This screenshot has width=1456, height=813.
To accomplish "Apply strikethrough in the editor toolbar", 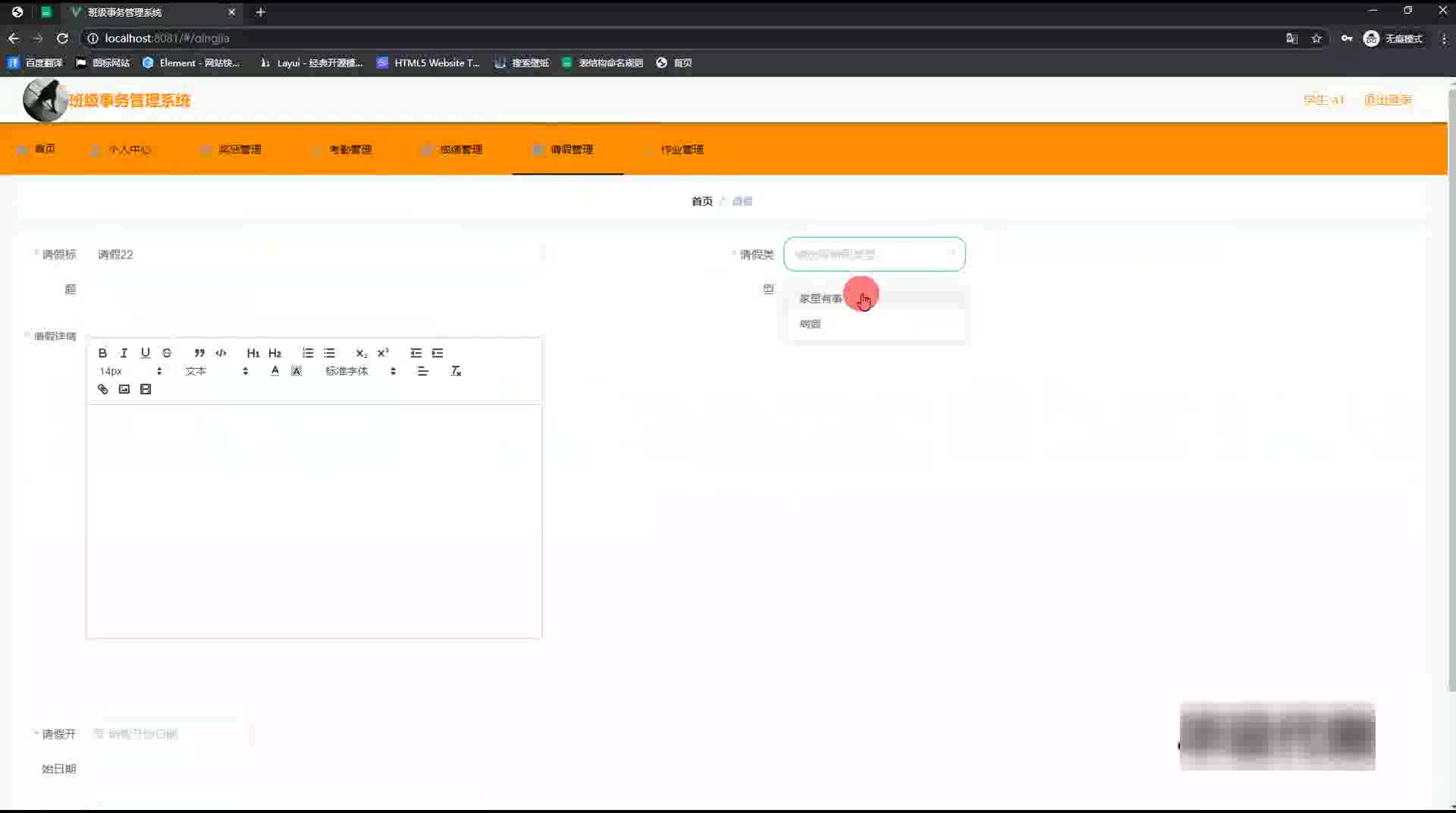I will (167, 353).
